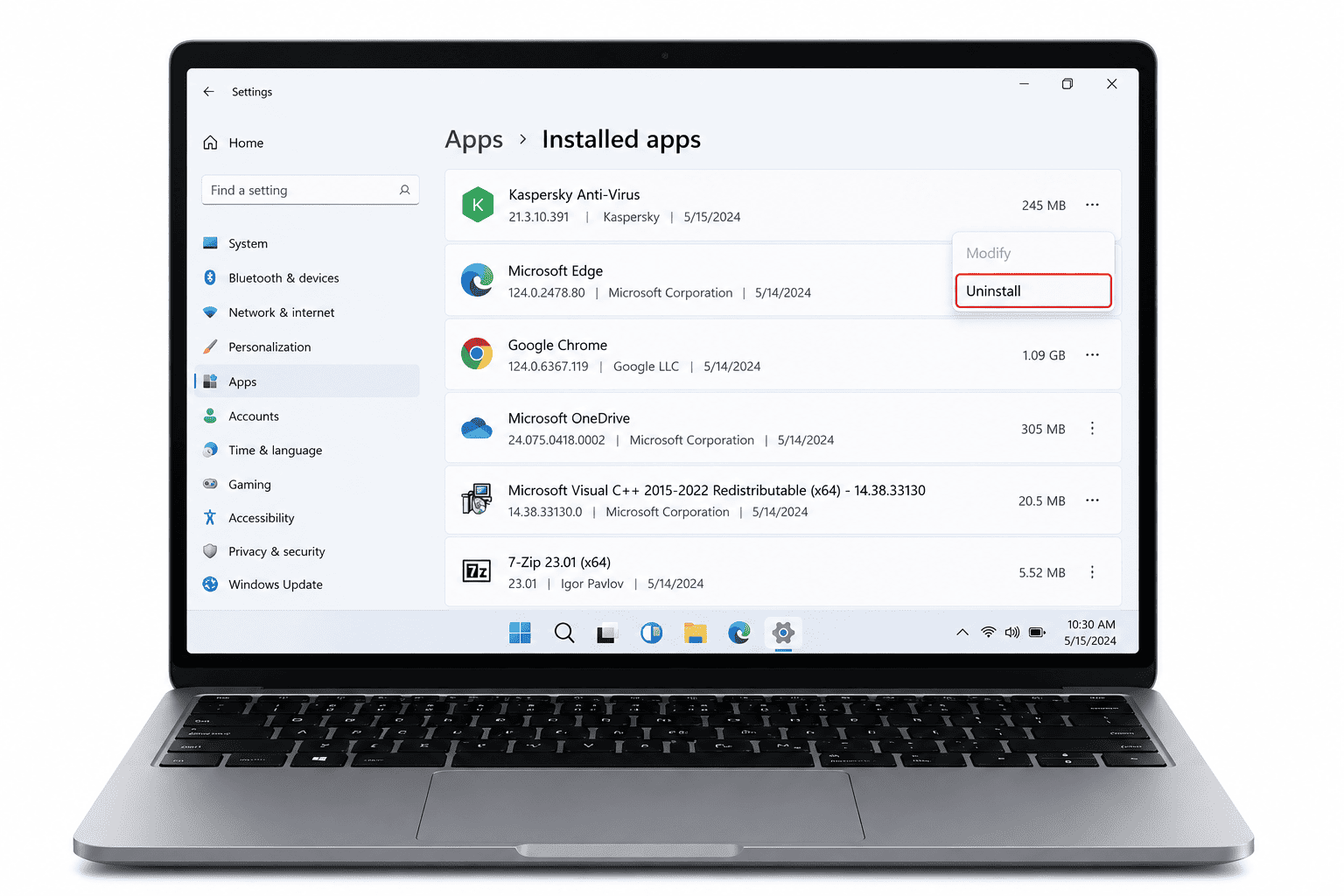This screenshot has width=1344, height=896.
Task: Open System settings
Action: point(306,243)
